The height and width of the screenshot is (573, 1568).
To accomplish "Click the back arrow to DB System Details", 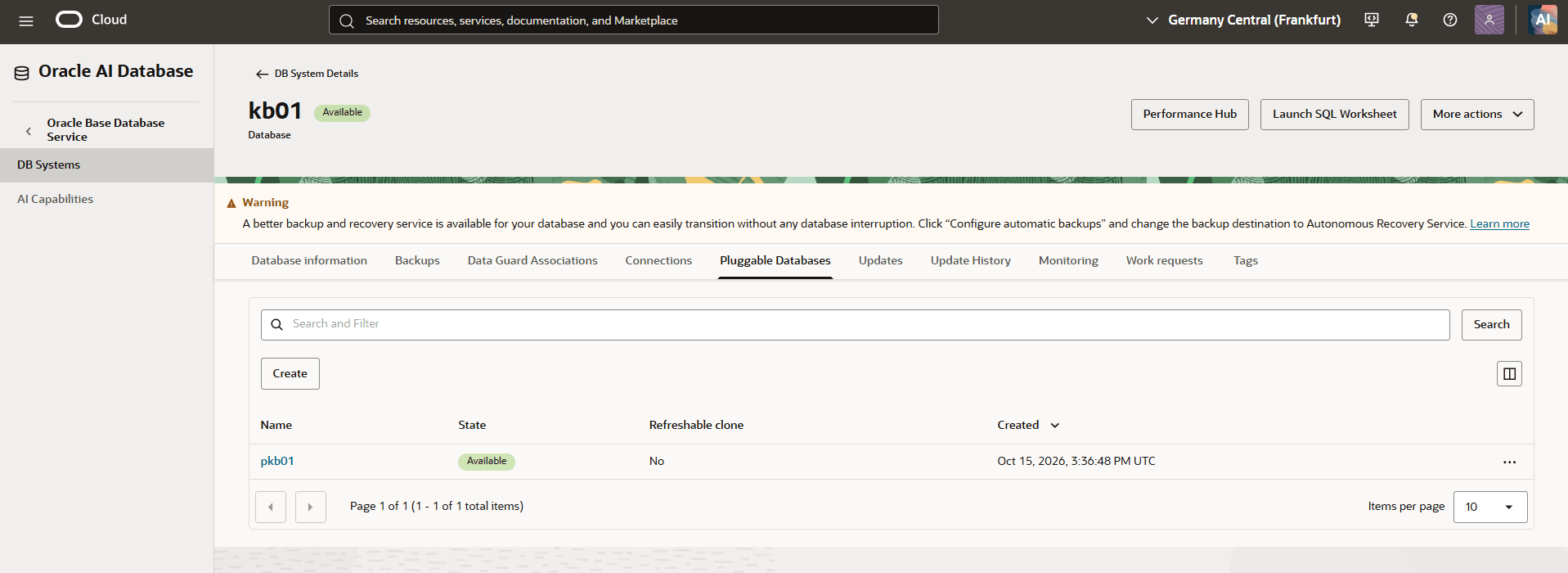I will click(x=262, y=74).
